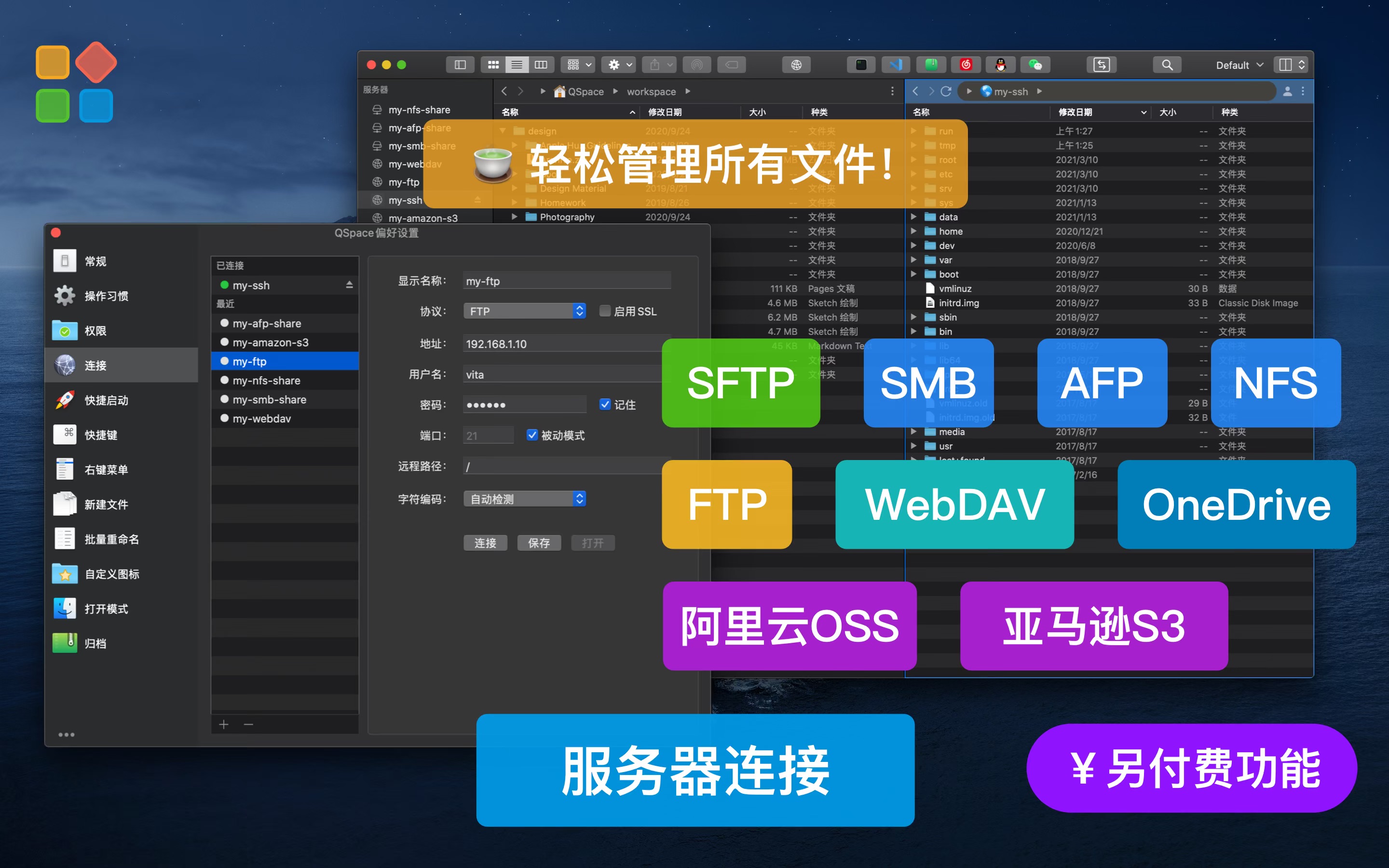Image resolution: width=1389 pixels, height=868 pixels.
Task: Open the Default workspace dropdown
Action: tap(1239, 66)
